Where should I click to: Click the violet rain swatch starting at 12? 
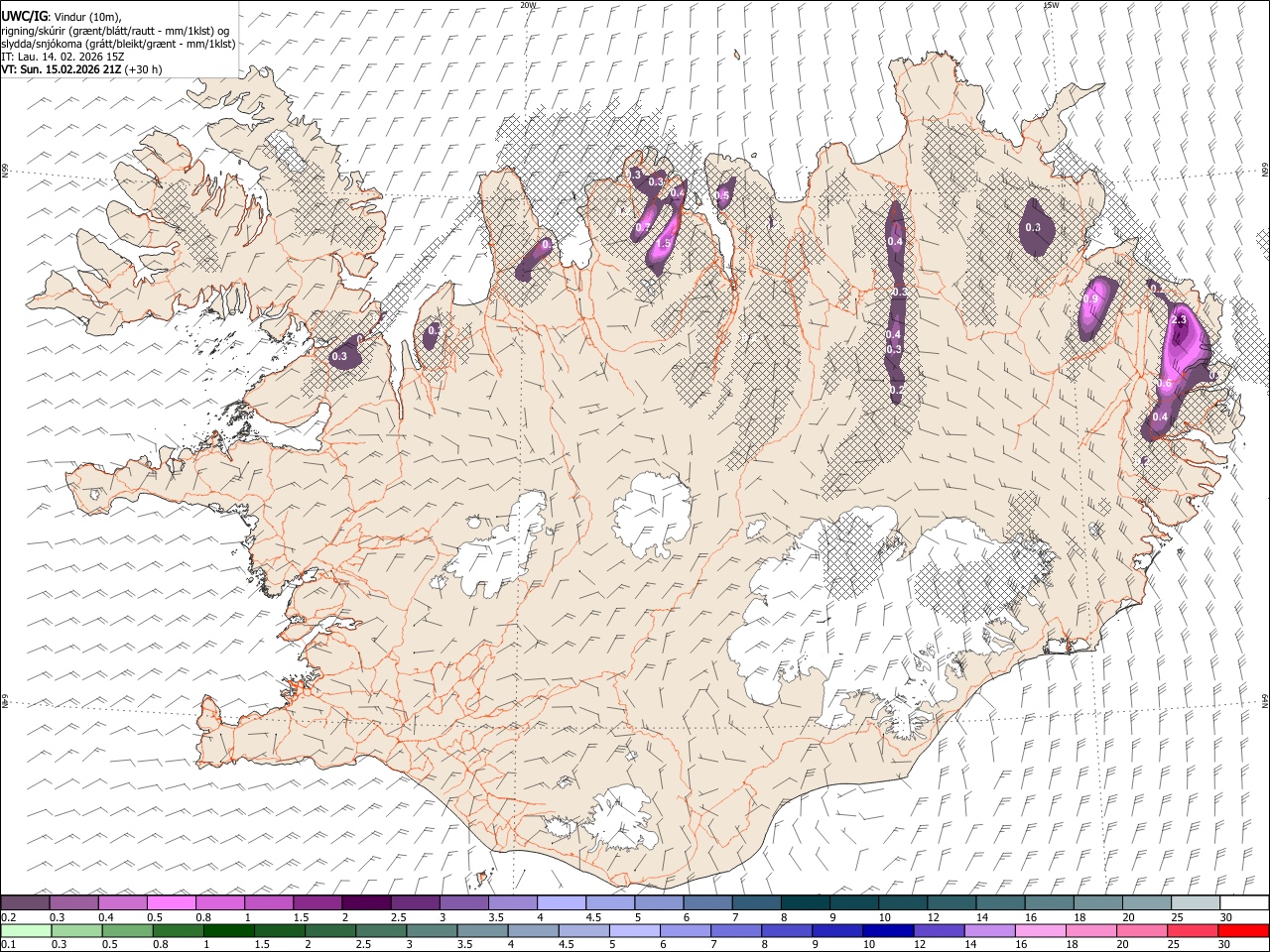(x=939, y=930)
